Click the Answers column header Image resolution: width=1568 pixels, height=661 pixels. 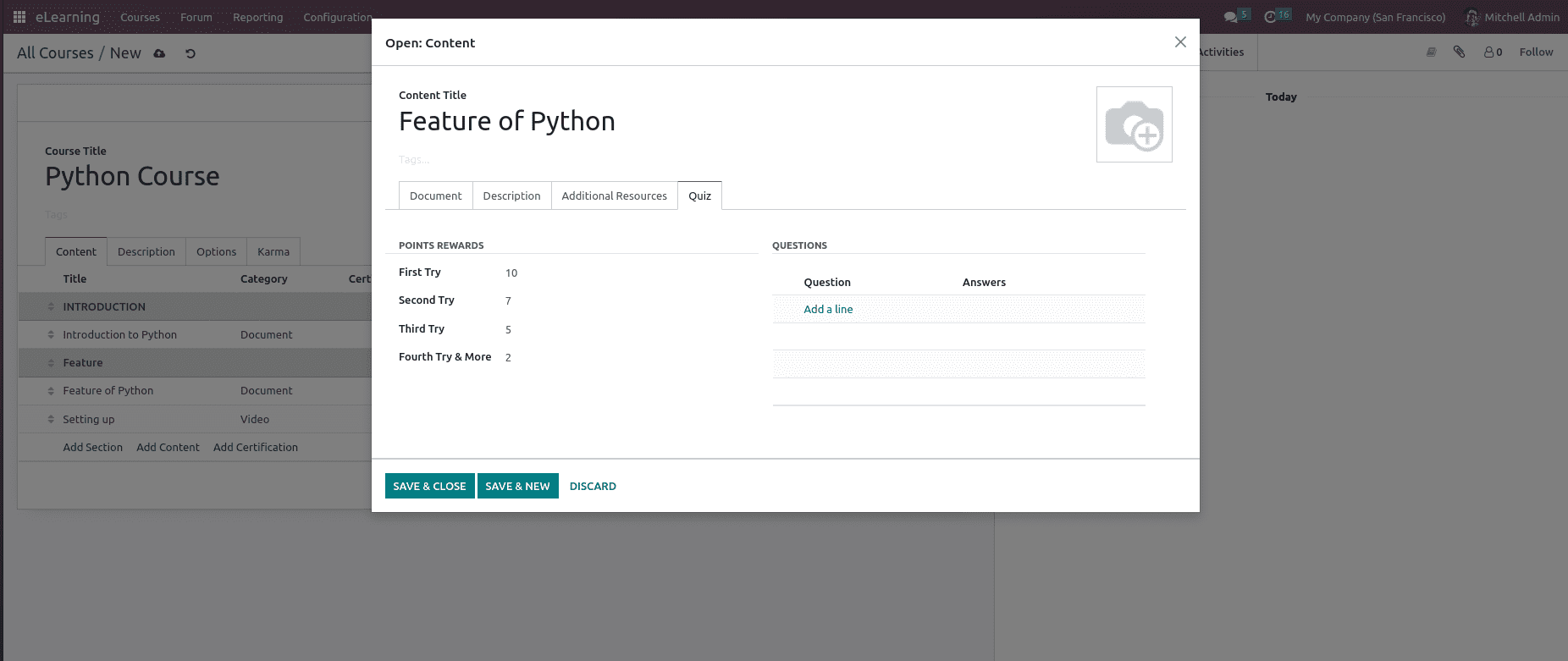pyautogui.click(x=984, y=283)
